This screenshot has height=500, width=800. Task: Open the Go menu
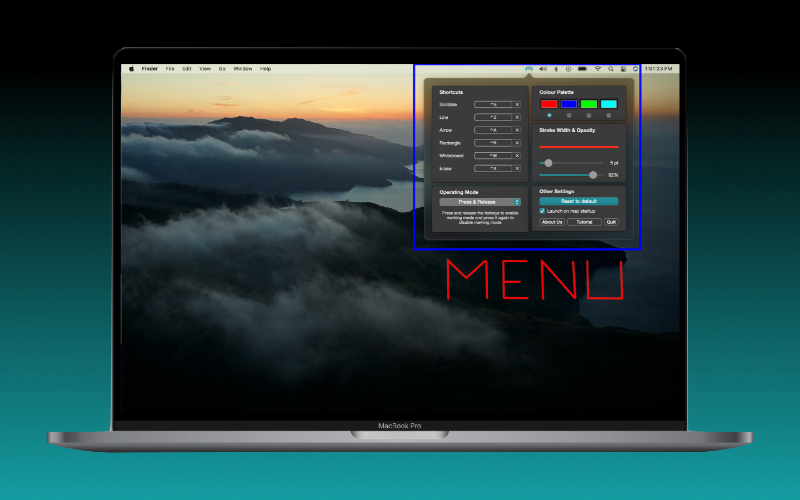[x=222, y=68]
